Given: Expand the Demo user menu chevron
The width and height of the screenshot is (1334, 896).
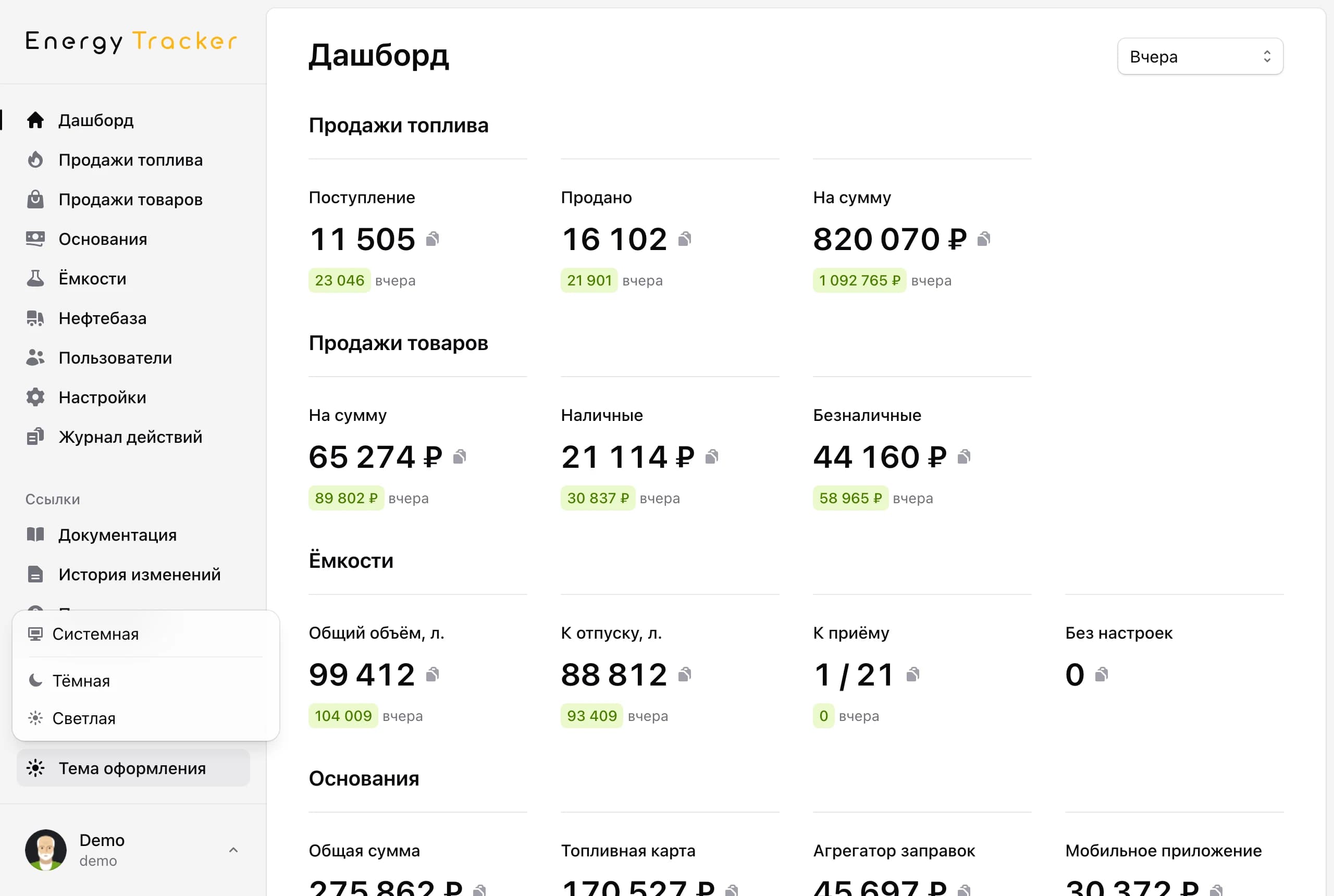Looking at the screenshot, I should pyautogui.click(x=233, y=850).
